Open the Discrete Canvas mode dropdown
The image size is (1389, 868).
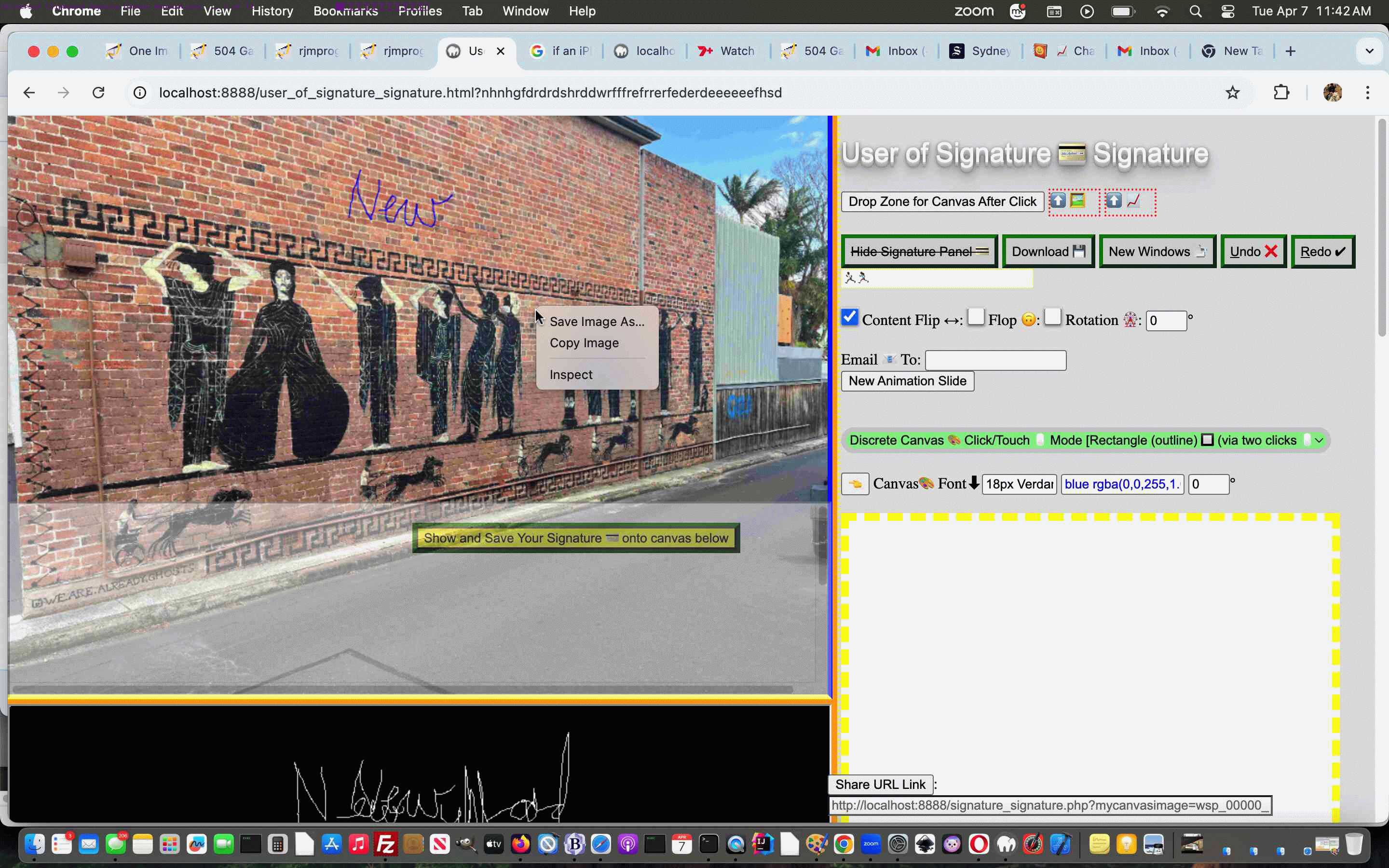1319,440
